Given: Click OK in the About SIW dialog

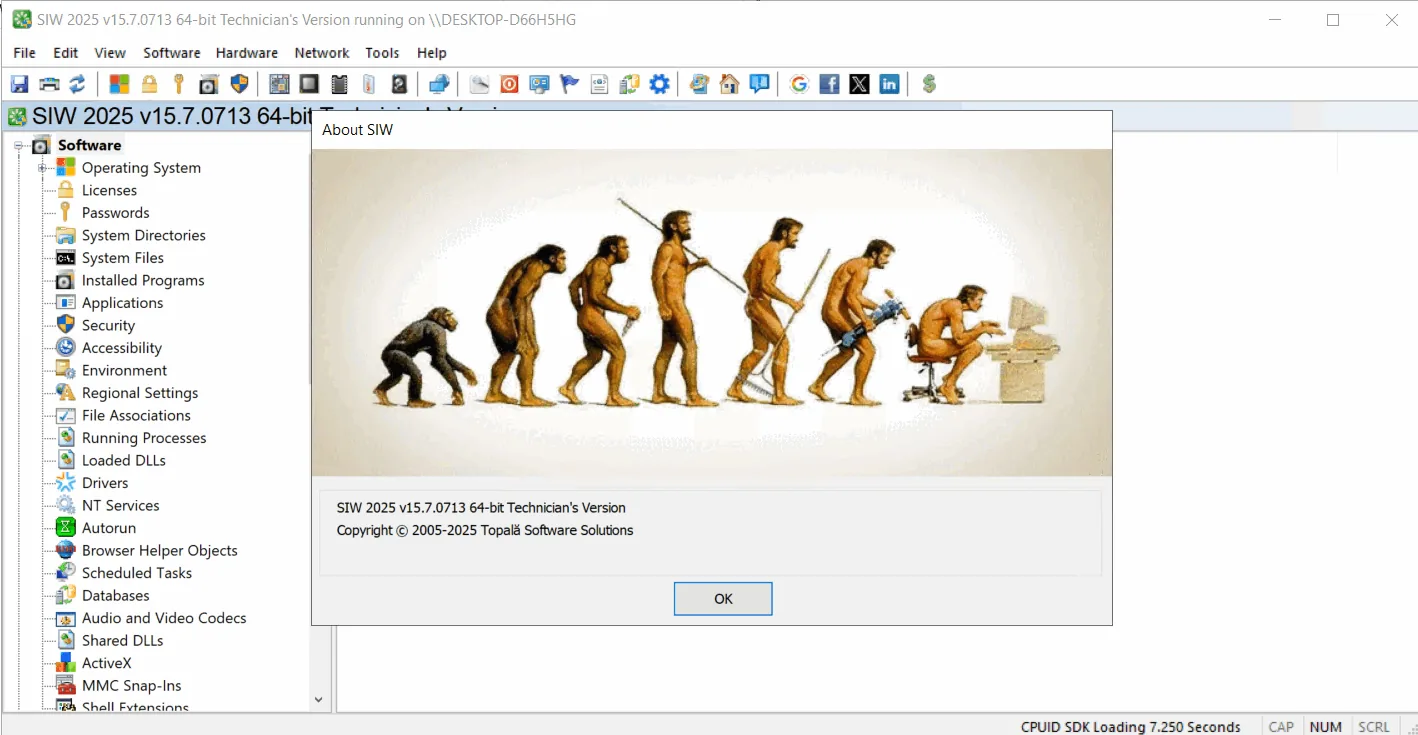Looking at the screenshot, I should (723, 599).
